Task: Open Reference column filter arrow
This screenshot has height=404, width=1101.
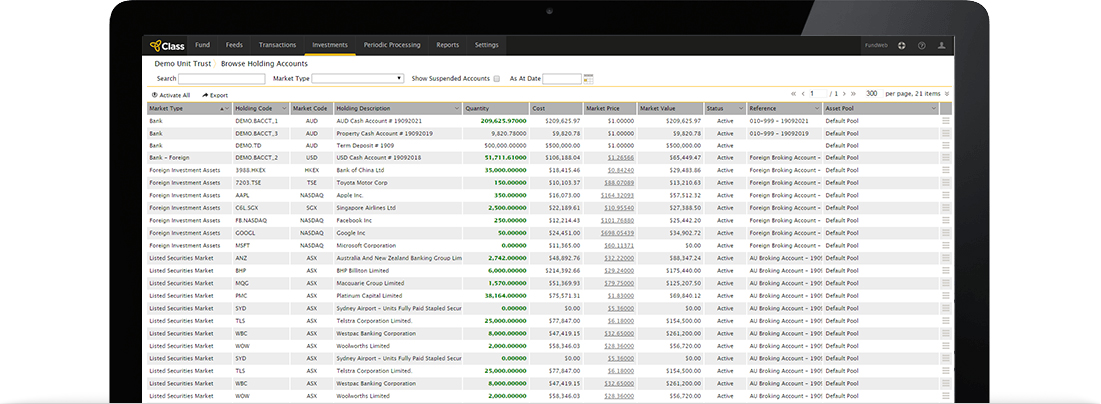Action: 817,108
